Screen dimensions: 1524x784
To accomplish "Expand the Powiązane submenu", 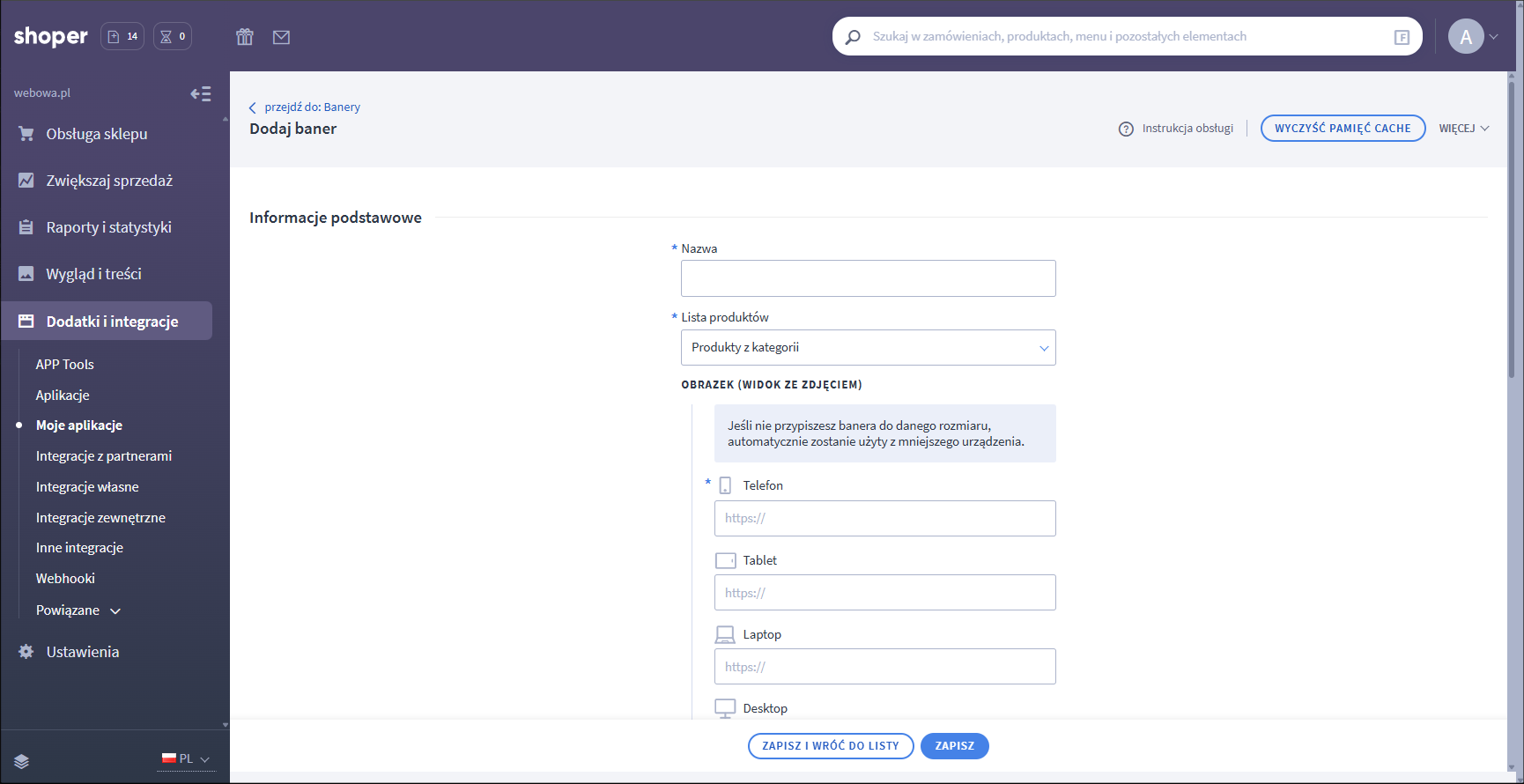I will [78, 610].
